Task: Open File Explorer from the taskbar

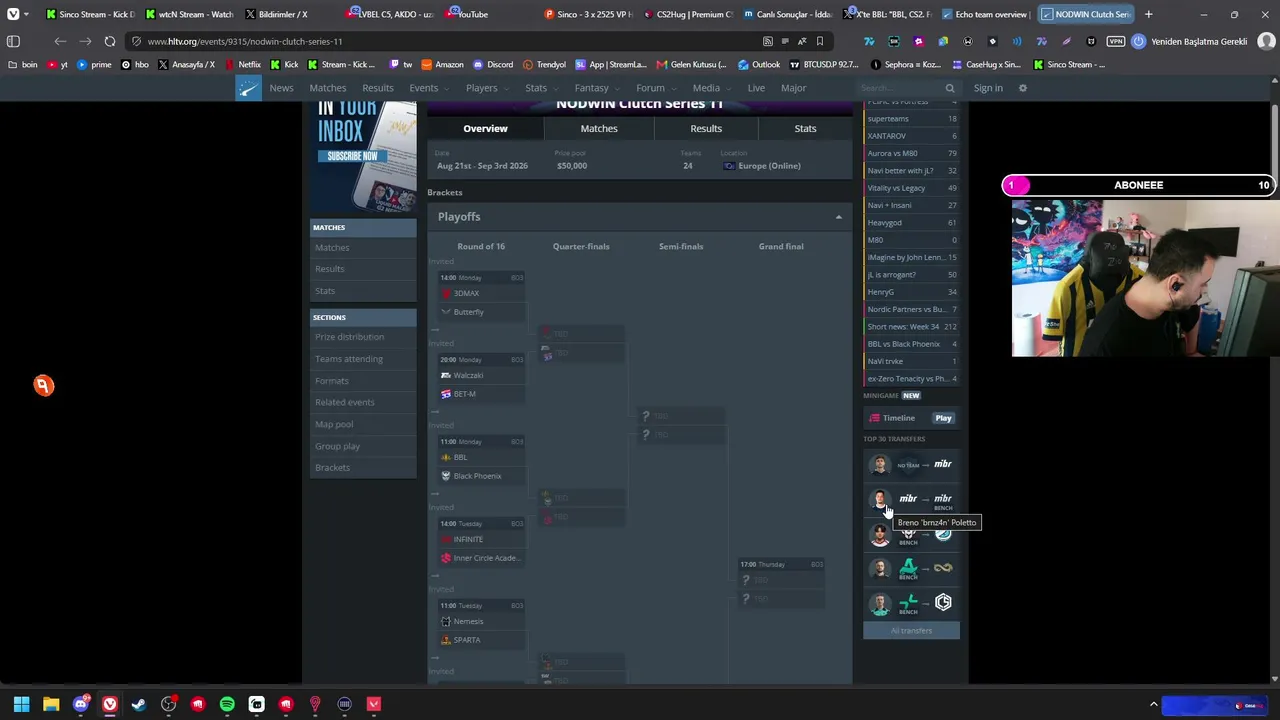Action: [51, 704]
